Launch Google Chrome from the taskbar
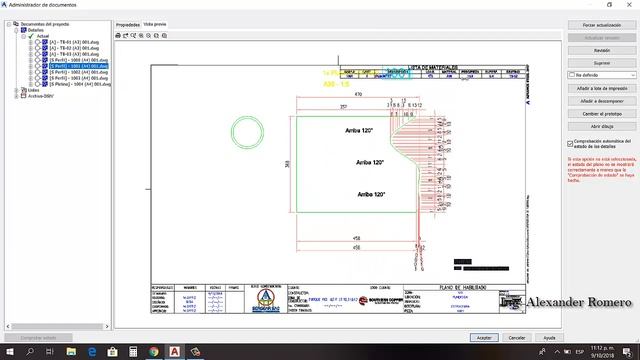Screen dimensions: 640x360 153,351
